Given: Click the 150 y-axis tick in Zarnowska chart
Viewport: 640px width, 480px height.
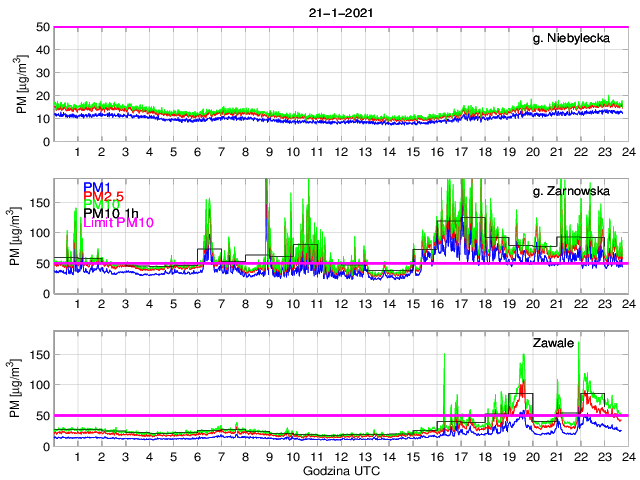Looking at the screenshot, I should (x=41, y=202).
